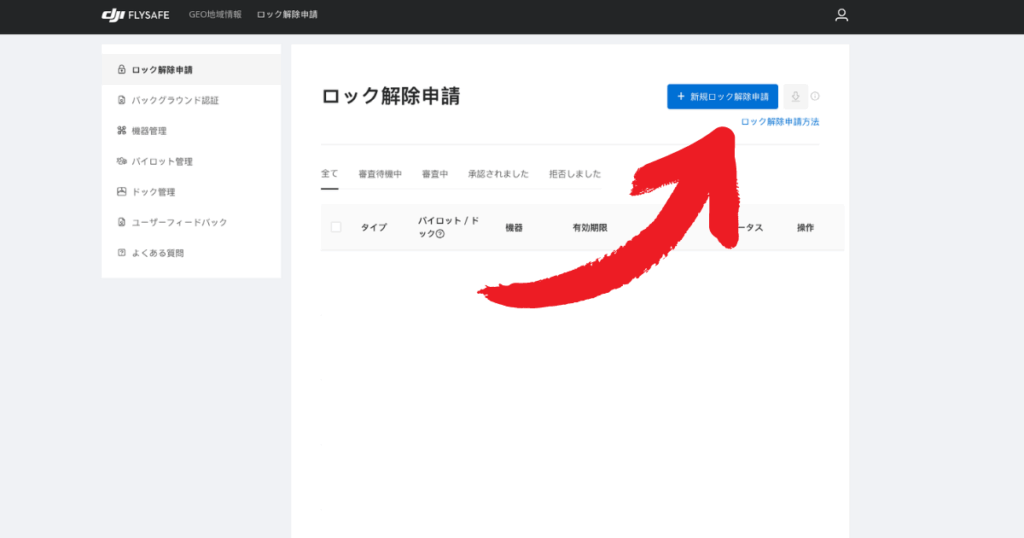Click the drone icon beside 機器管理
This screenshot has width=1024, height=538.
click(x=121, y=131)
